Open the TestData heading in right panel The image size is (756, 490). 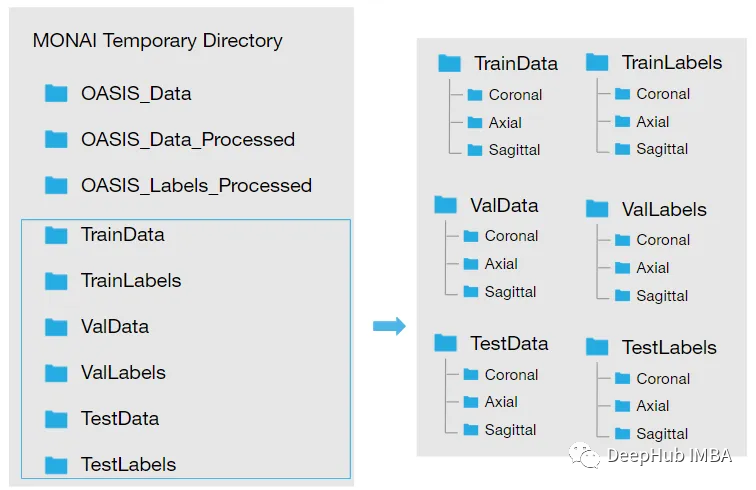[x=509, y=344]
